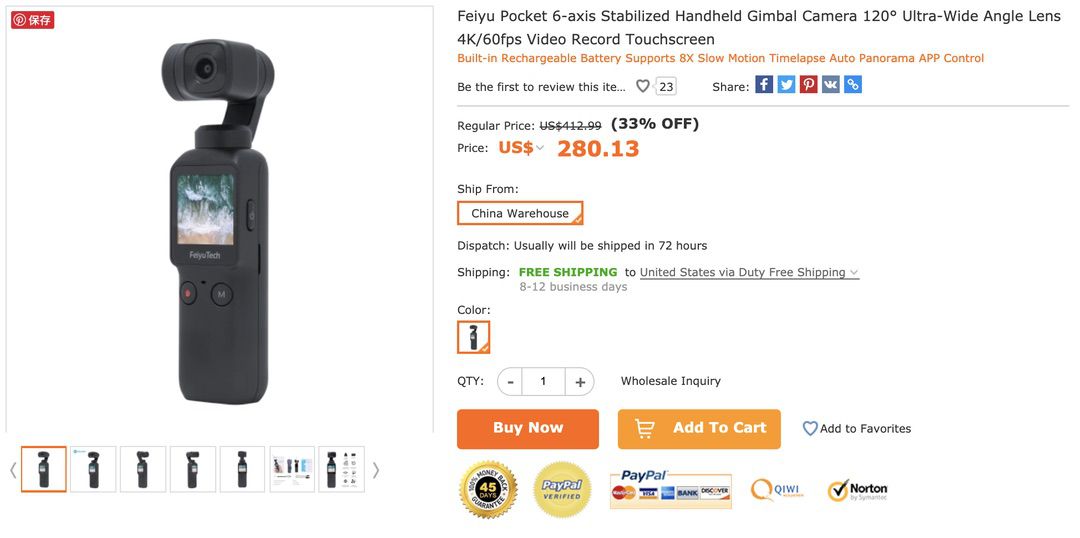Click the quantity input field

(544, 381)
